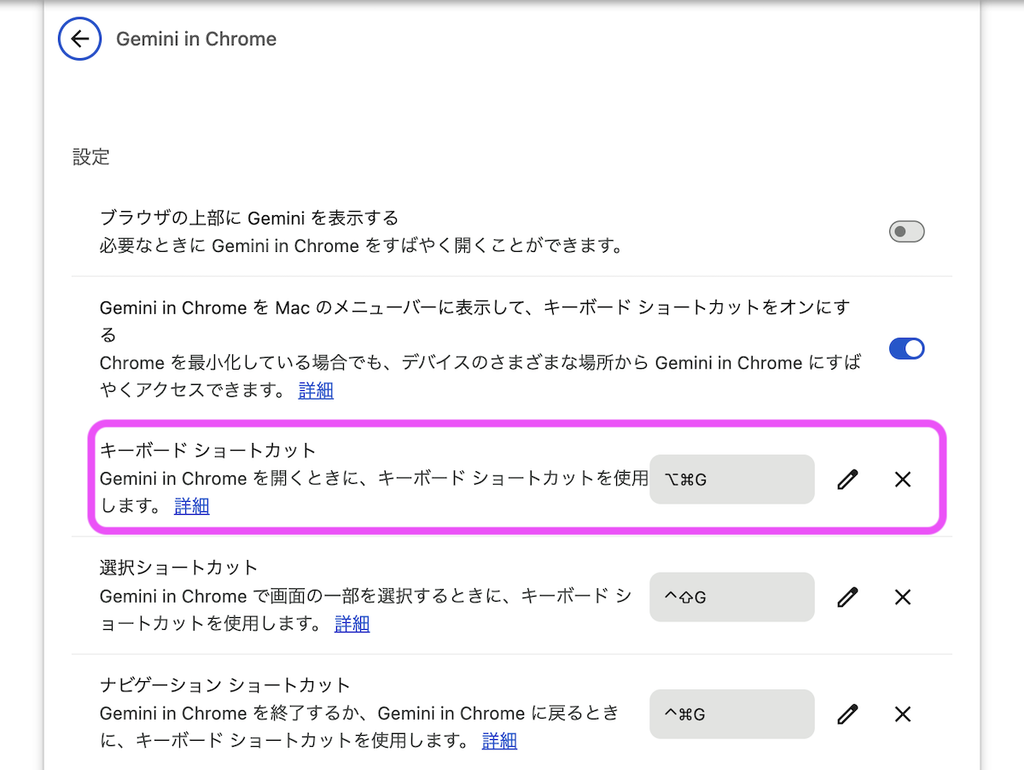This screenshot has width=1024, height=770.
Task: Enable ブラウザの上部に Gemini を表示する toggle
Action: pos(906,231)
